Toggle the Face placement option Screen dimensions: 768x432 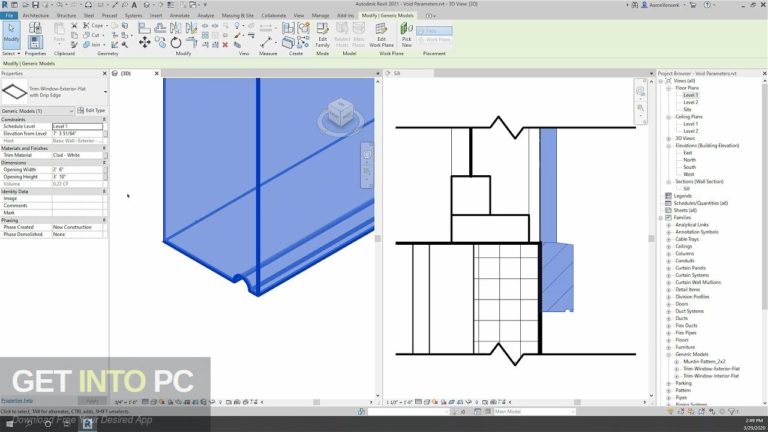[434, 30]
